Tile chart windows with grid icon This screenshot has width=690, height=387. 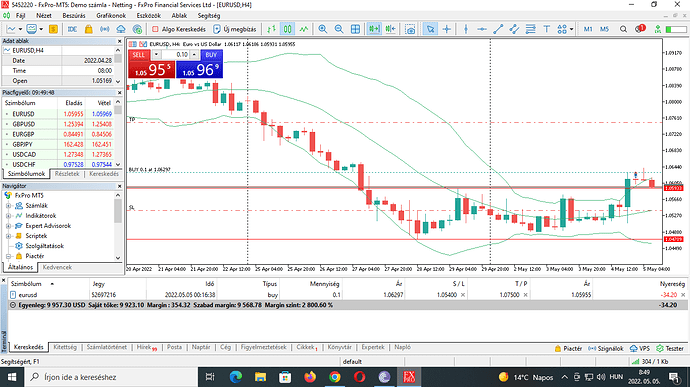pos(355,29)
